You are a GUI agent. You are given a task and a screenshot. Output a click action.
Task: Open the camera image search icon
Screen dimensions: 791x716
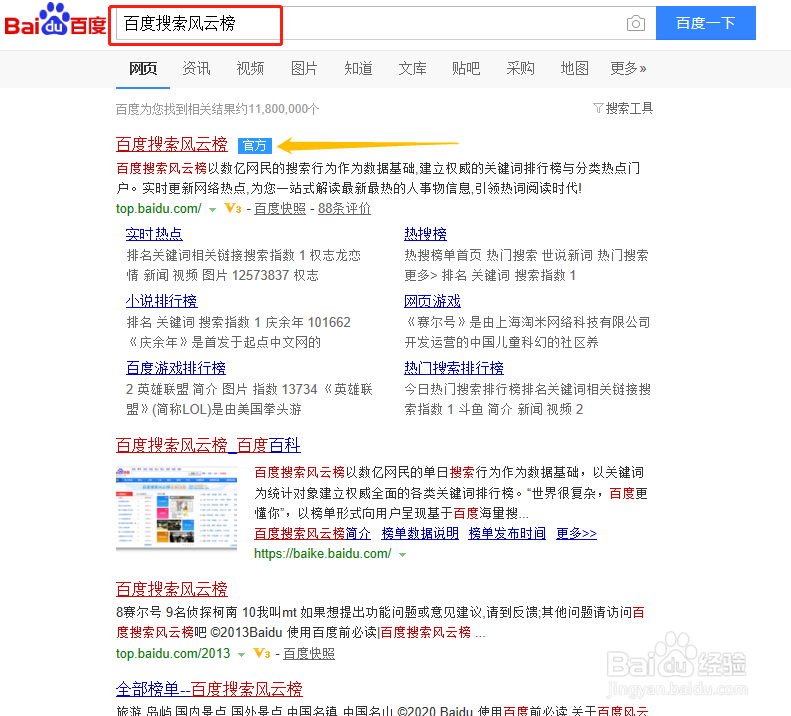click(636, 23)
